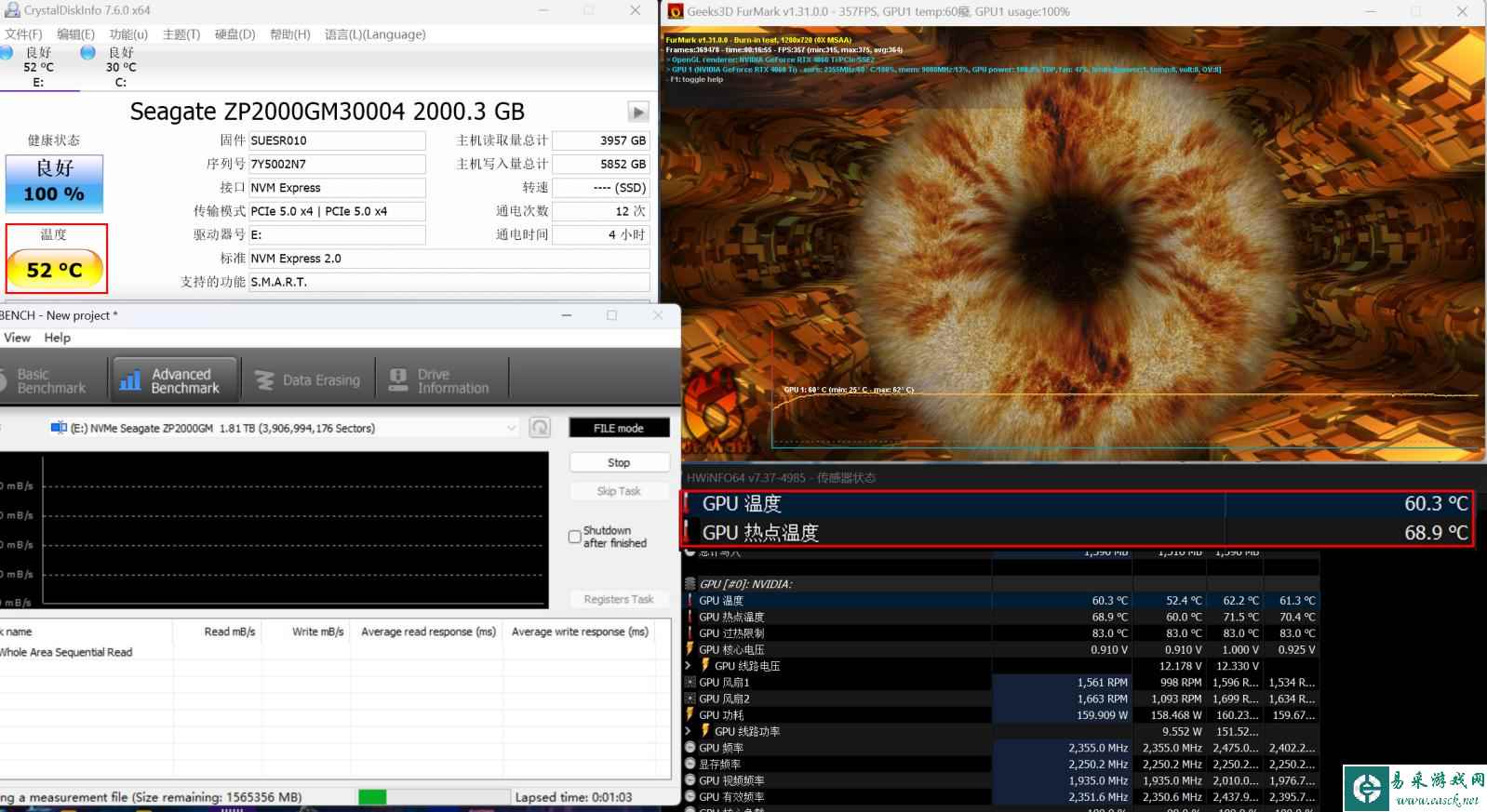
Task: Click the 良好 100 % health status button
Action: click(54, 183)
